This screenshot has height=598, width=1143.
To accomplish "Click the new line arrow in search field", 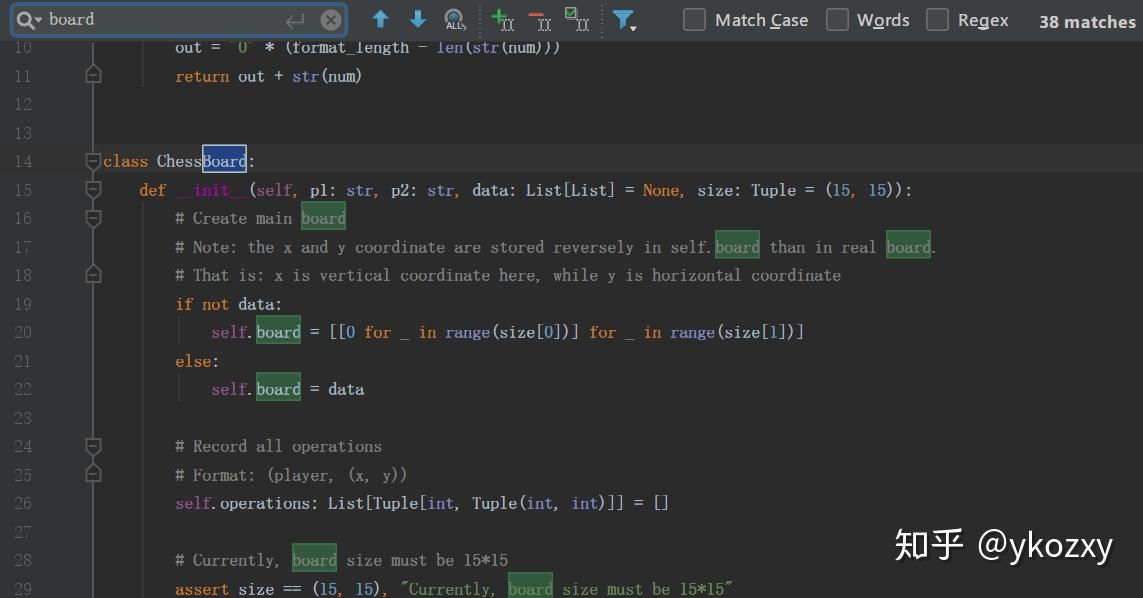I will [x=295, y=20].
